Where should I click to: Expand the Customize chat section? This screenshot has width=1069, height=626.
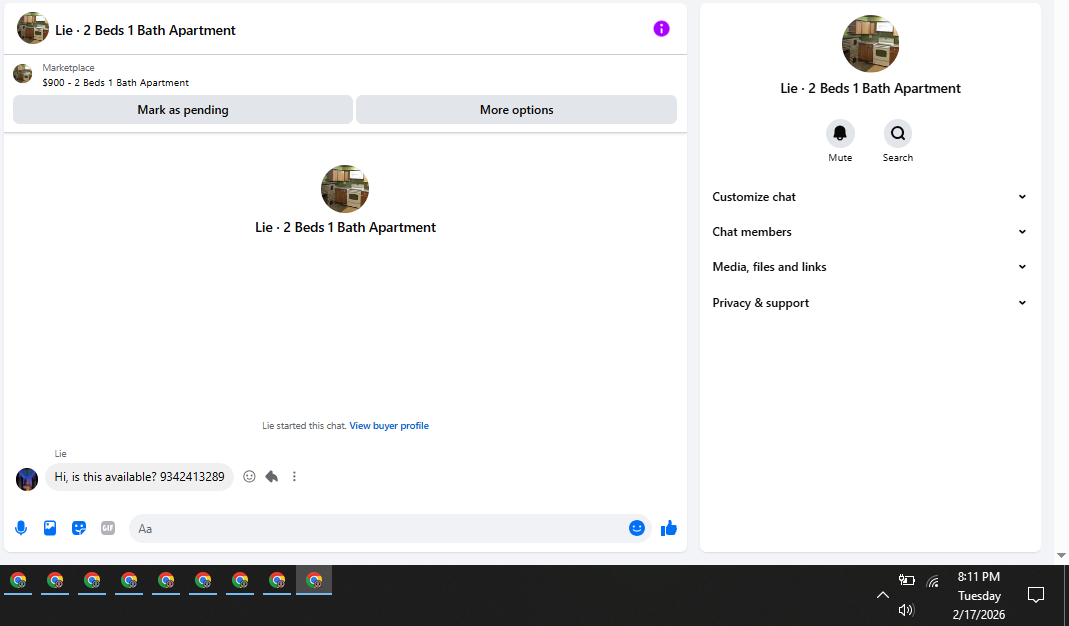870,196
